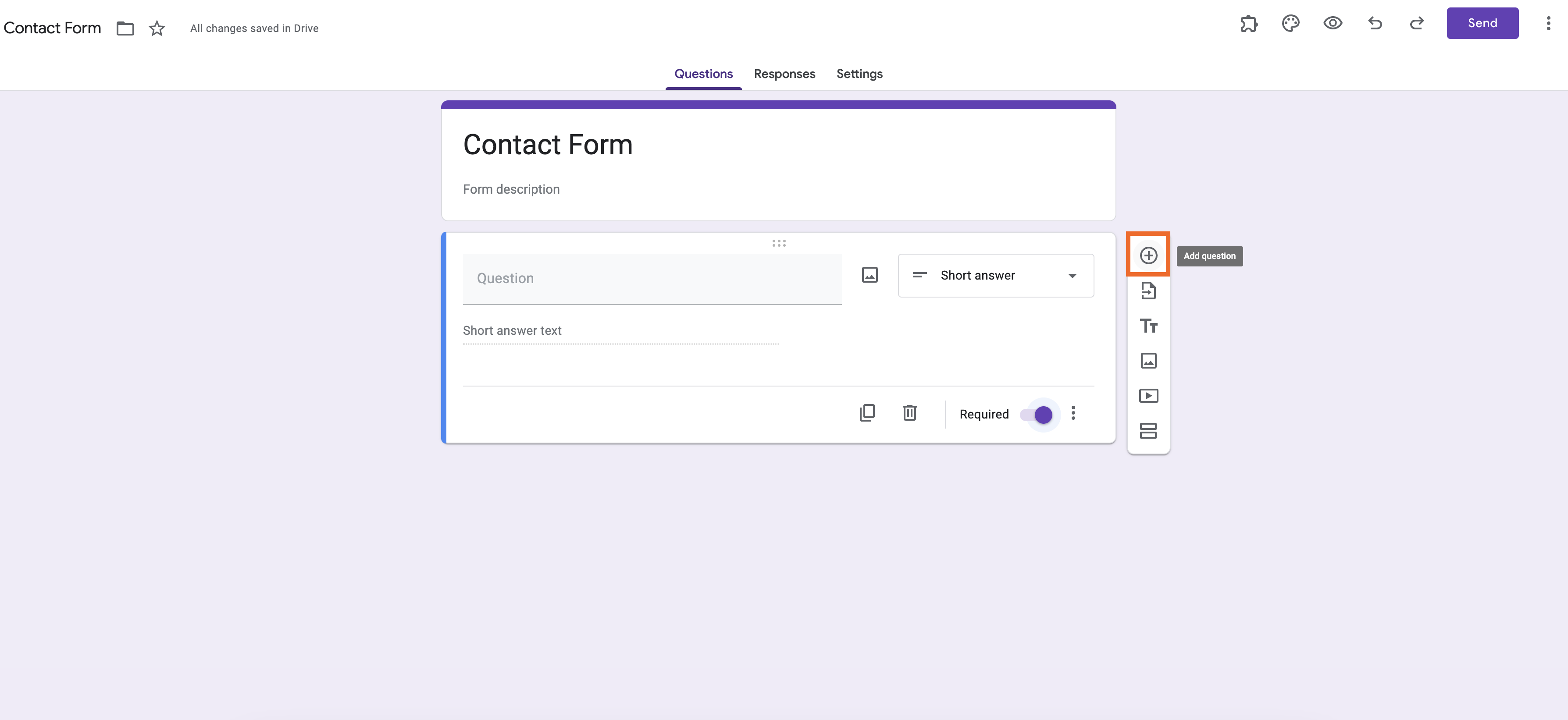The height and width of the screenshot is (720, 1568).
Task: Open question options three-dot menu
Action: (1073, 414)
